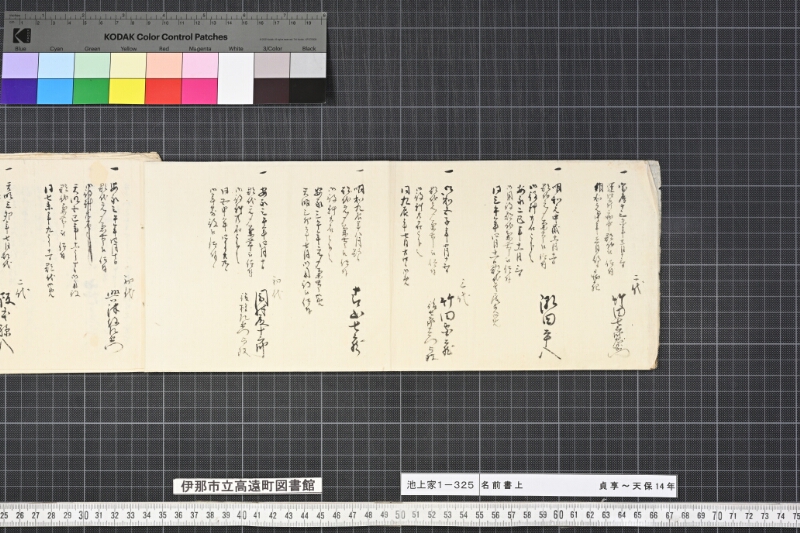Select the saturated green patch
Image resolution: width=800 pixels, height=533 pixels.
tap(92, 91)
